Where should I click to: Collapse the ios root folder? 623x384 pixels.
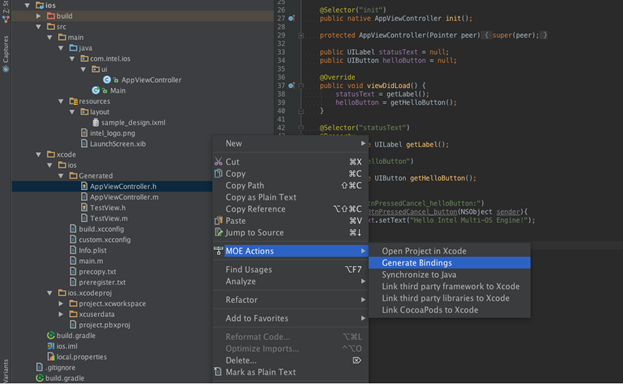click(27, 5)
